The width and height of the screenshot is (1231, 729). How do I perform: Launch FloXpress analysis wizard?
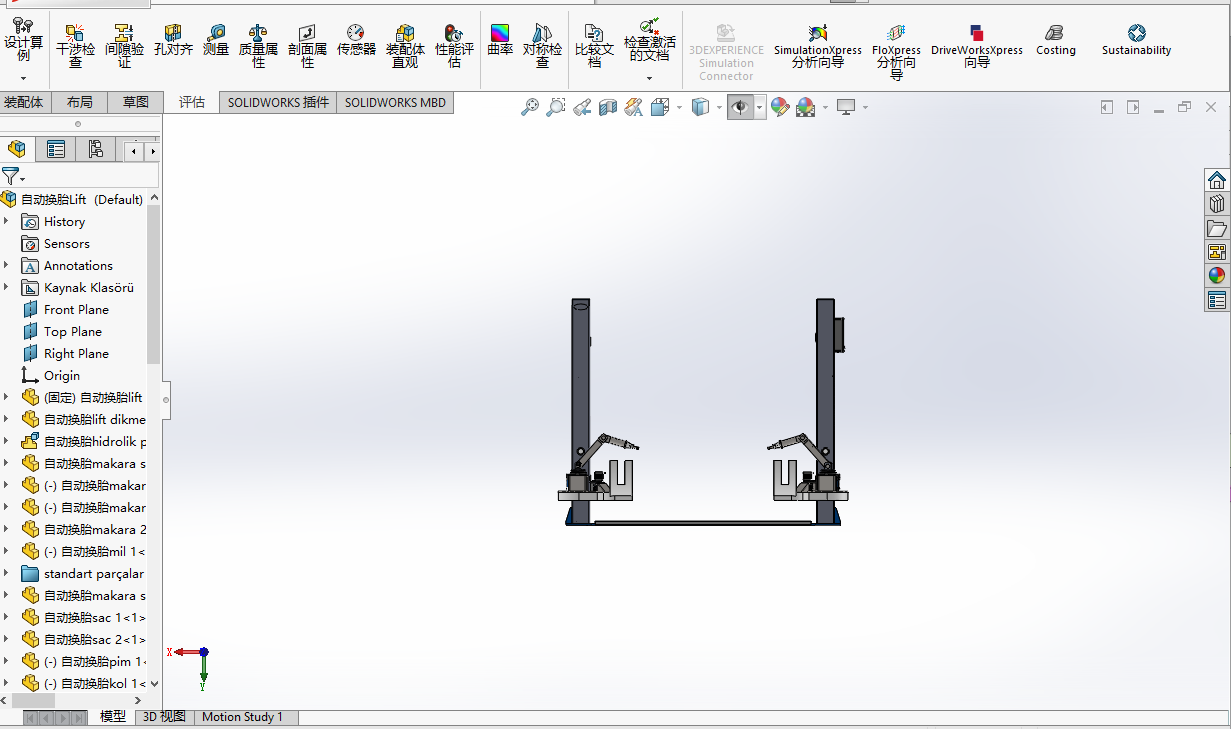coord(896,52)
